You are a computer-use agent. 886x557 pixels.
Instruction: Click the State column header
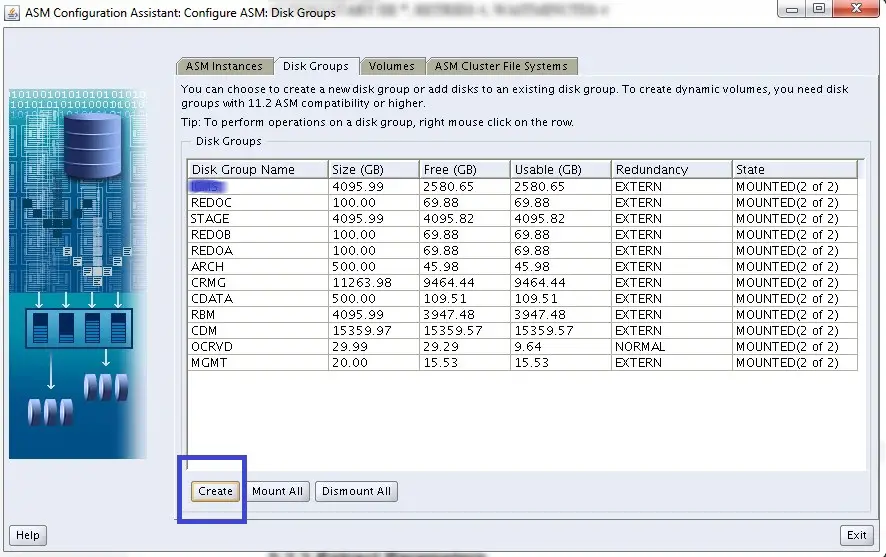pos(794,169)
